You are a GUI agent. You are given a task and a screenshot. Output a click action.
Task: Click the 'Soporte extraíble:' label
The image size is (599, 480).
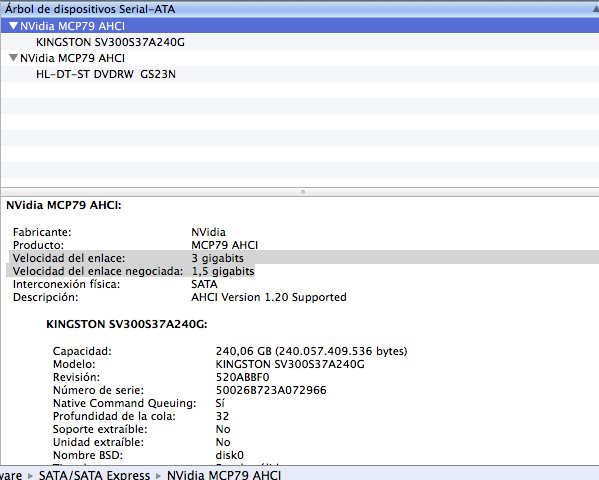pyautogui.click(x=100, y=429)
